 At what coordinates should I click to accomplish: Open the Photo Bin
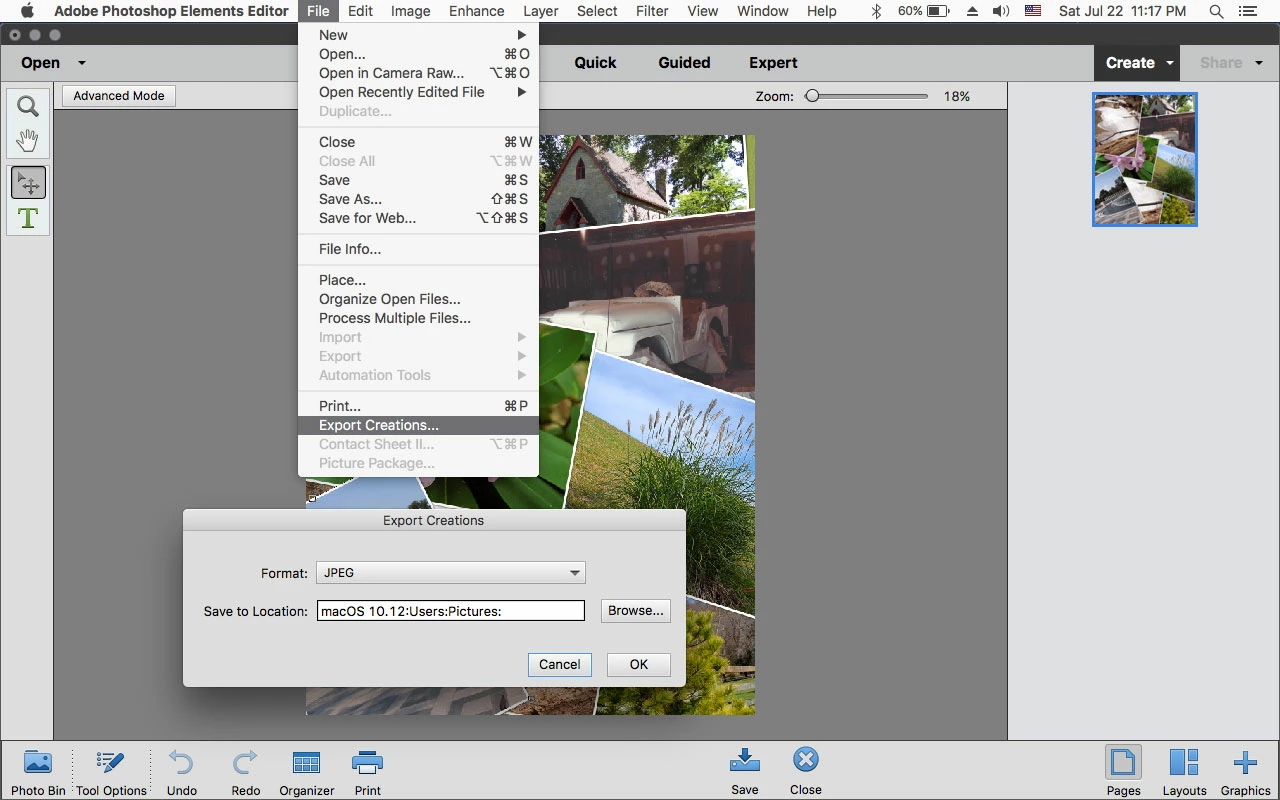tap(38, 772)
